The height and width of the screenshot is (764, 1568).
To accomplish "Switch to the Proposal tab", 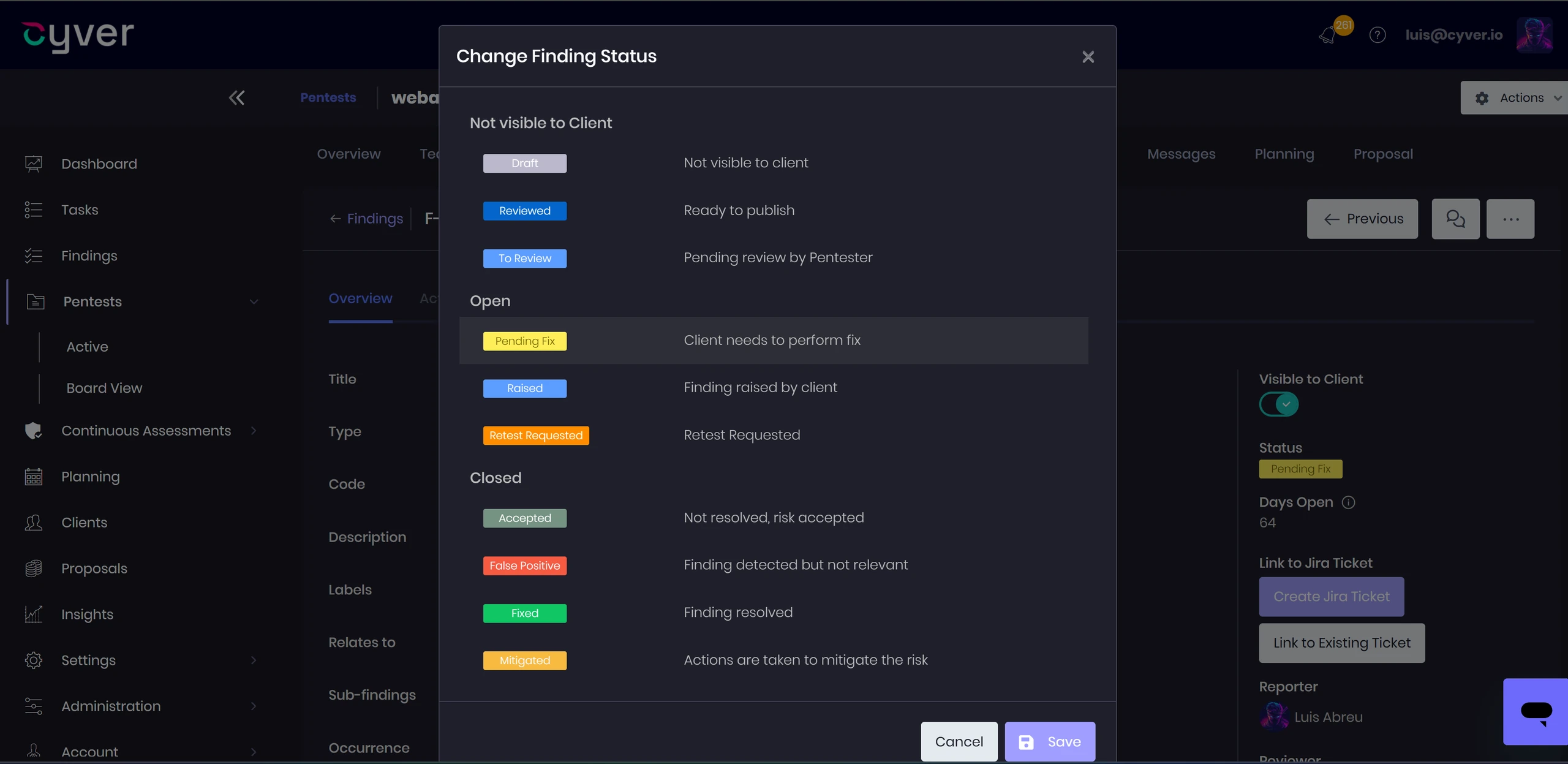I will (1383, 154).
